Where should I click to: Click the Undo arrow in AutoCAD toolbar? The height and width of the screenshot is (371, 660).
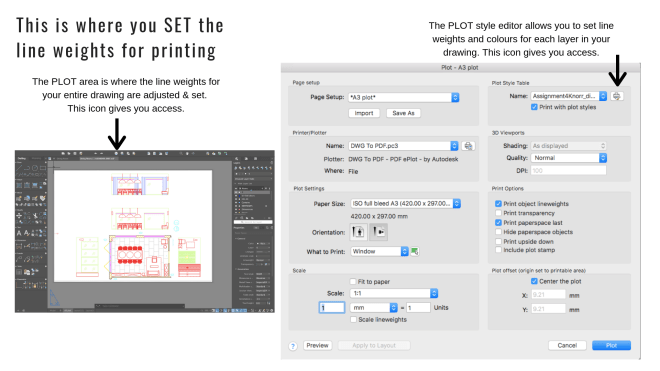click(96, 153)
